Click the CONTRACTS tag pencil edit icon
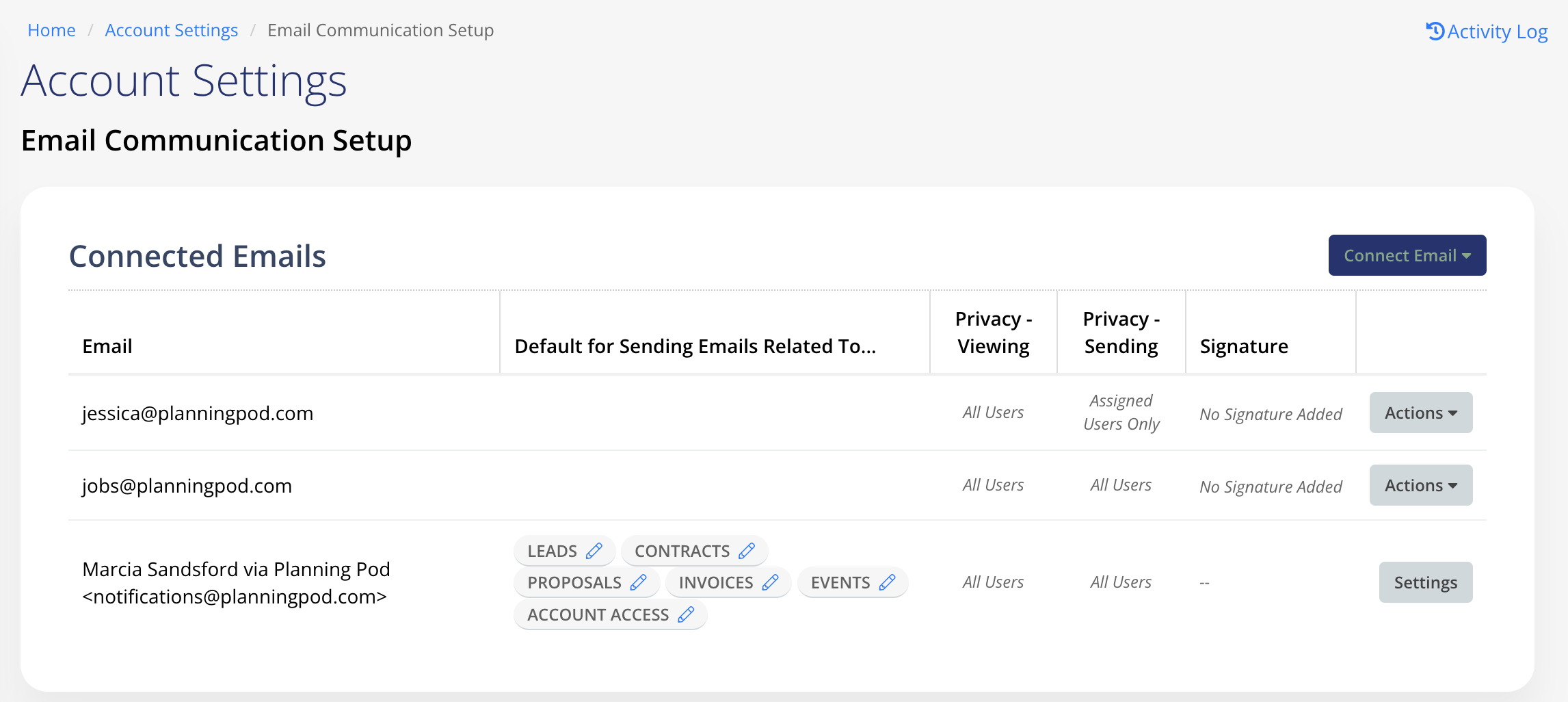The width and height of the screenshot is (1568, 702). tap(747, 551)
